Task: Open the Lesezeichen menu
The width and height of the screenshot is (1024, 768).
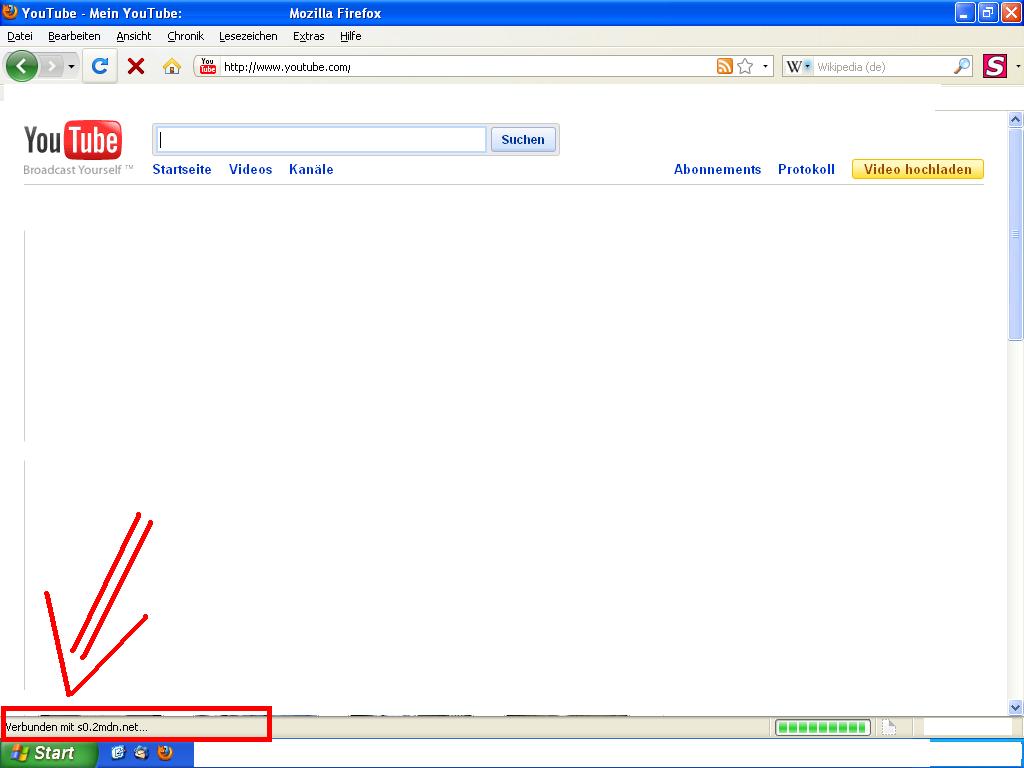Action: click(x=248, y=37)
